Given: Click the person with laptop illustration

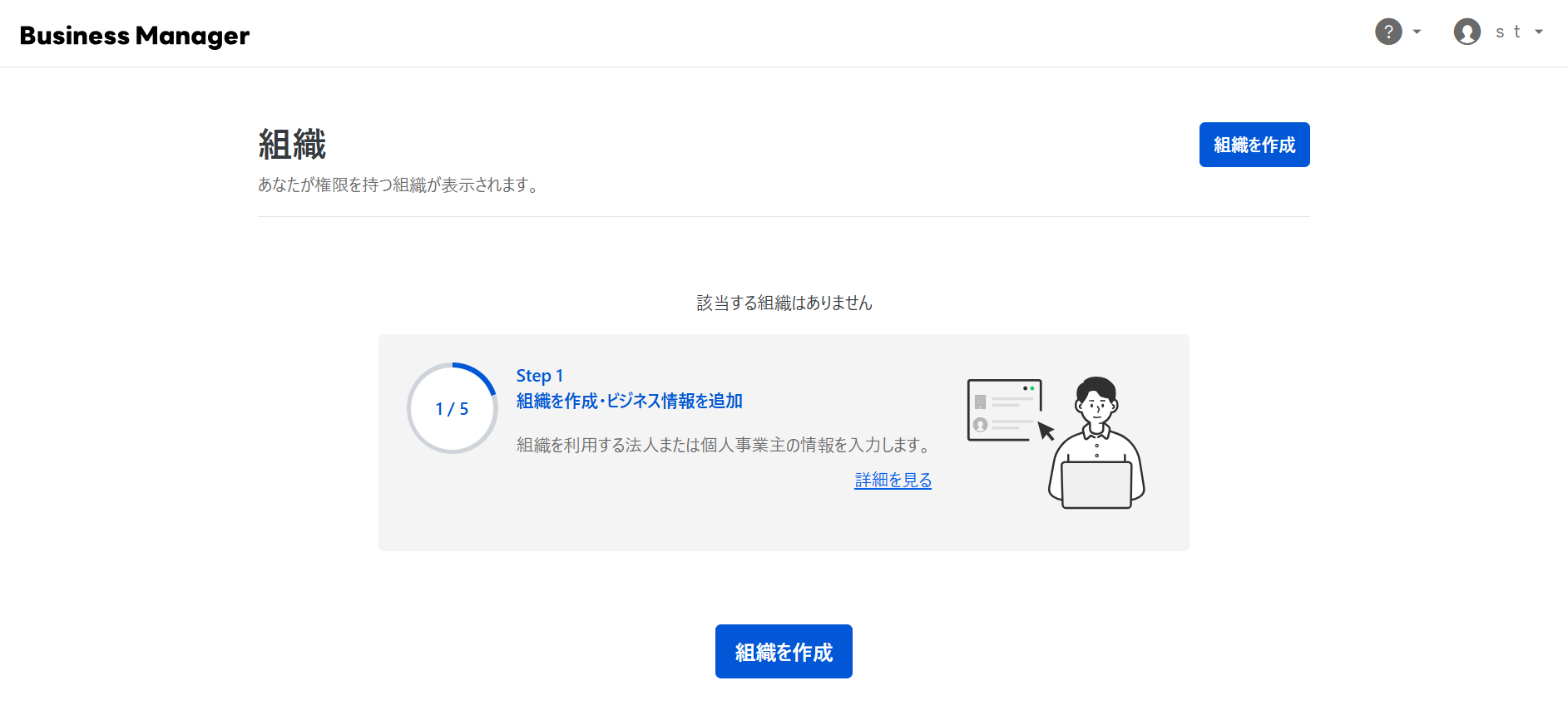Looking at the screenshot, I should coord(1096,445).
